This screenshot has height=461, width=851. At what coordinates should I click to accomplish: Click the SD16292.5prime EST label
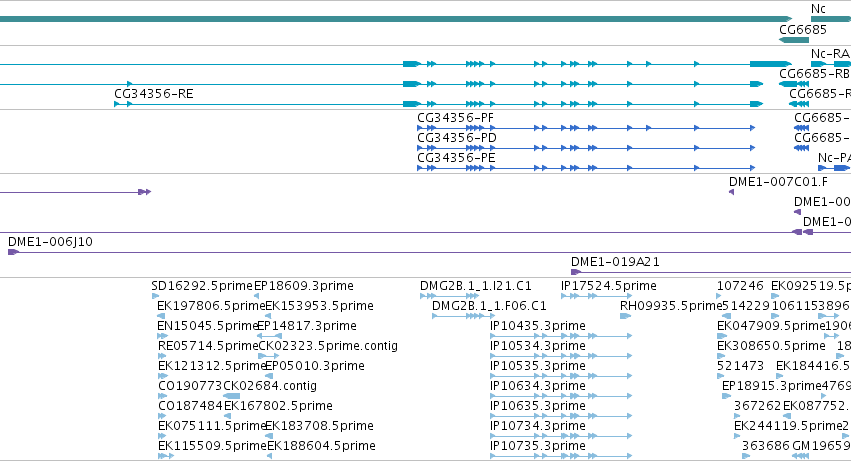[202, 286]
